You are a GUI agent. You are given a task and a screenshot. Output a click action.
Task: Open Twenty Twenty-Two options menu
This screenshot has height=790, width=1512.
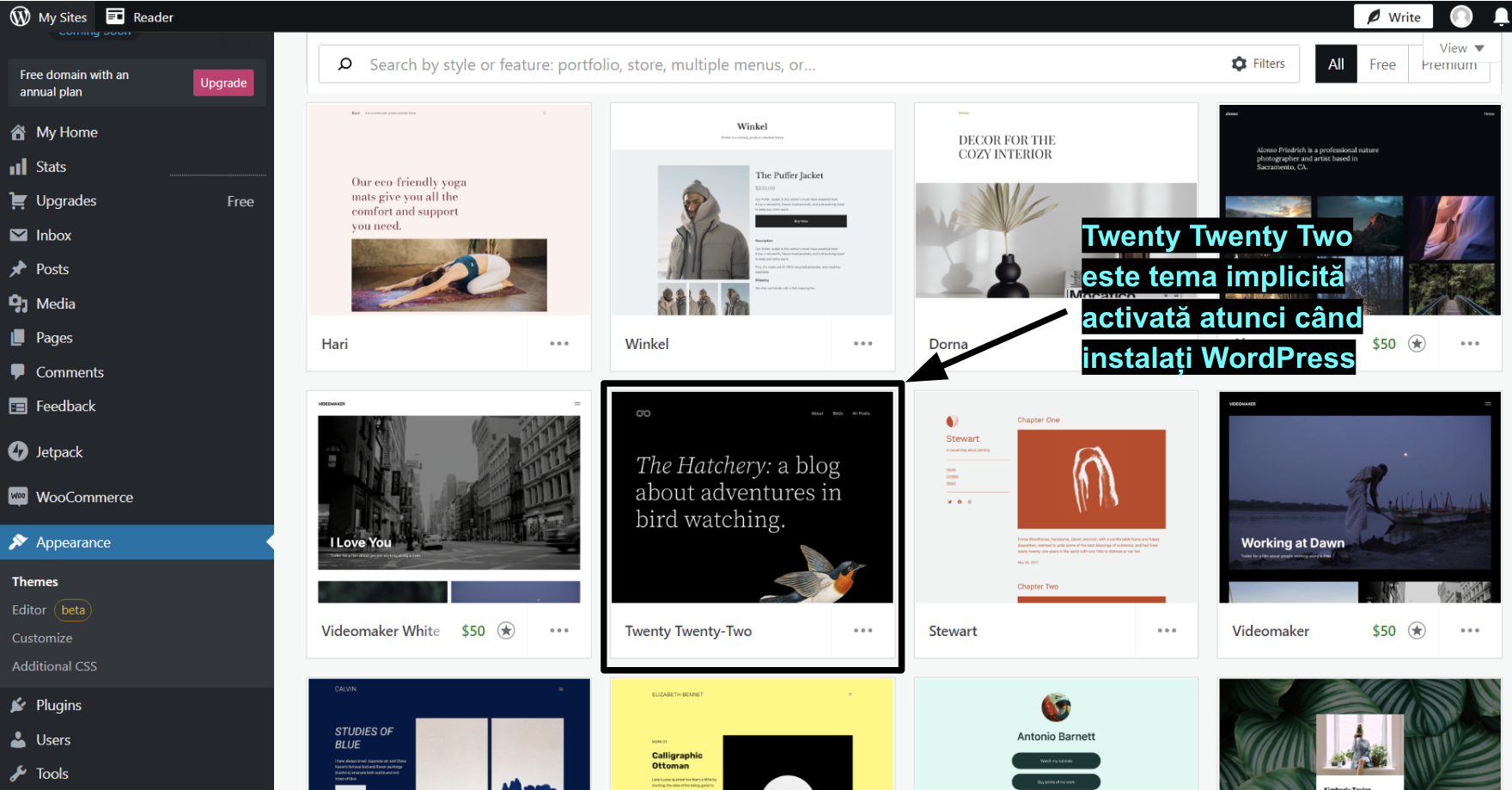pyautogui.click(x=863, y=631)
